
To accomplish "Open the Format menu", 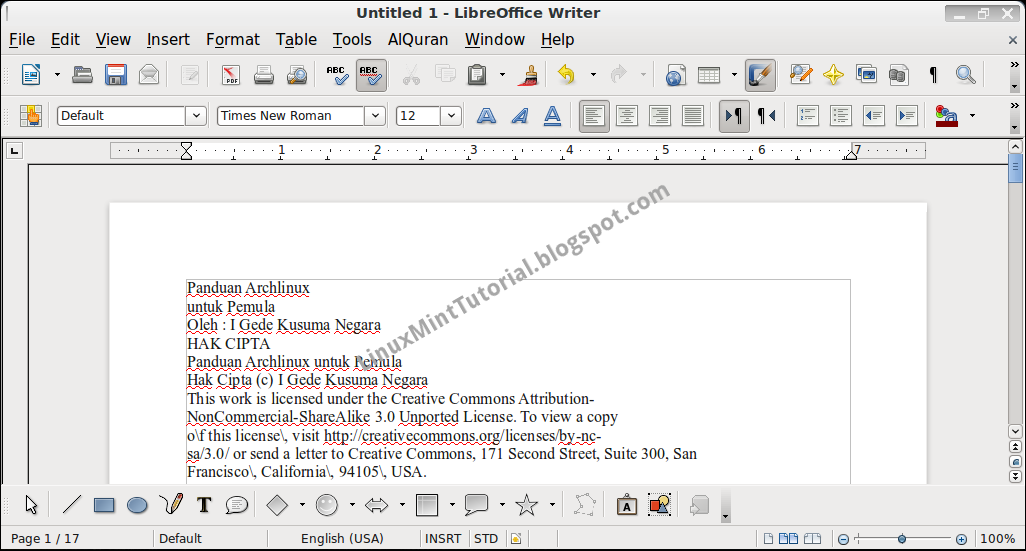I will [233, 39].
